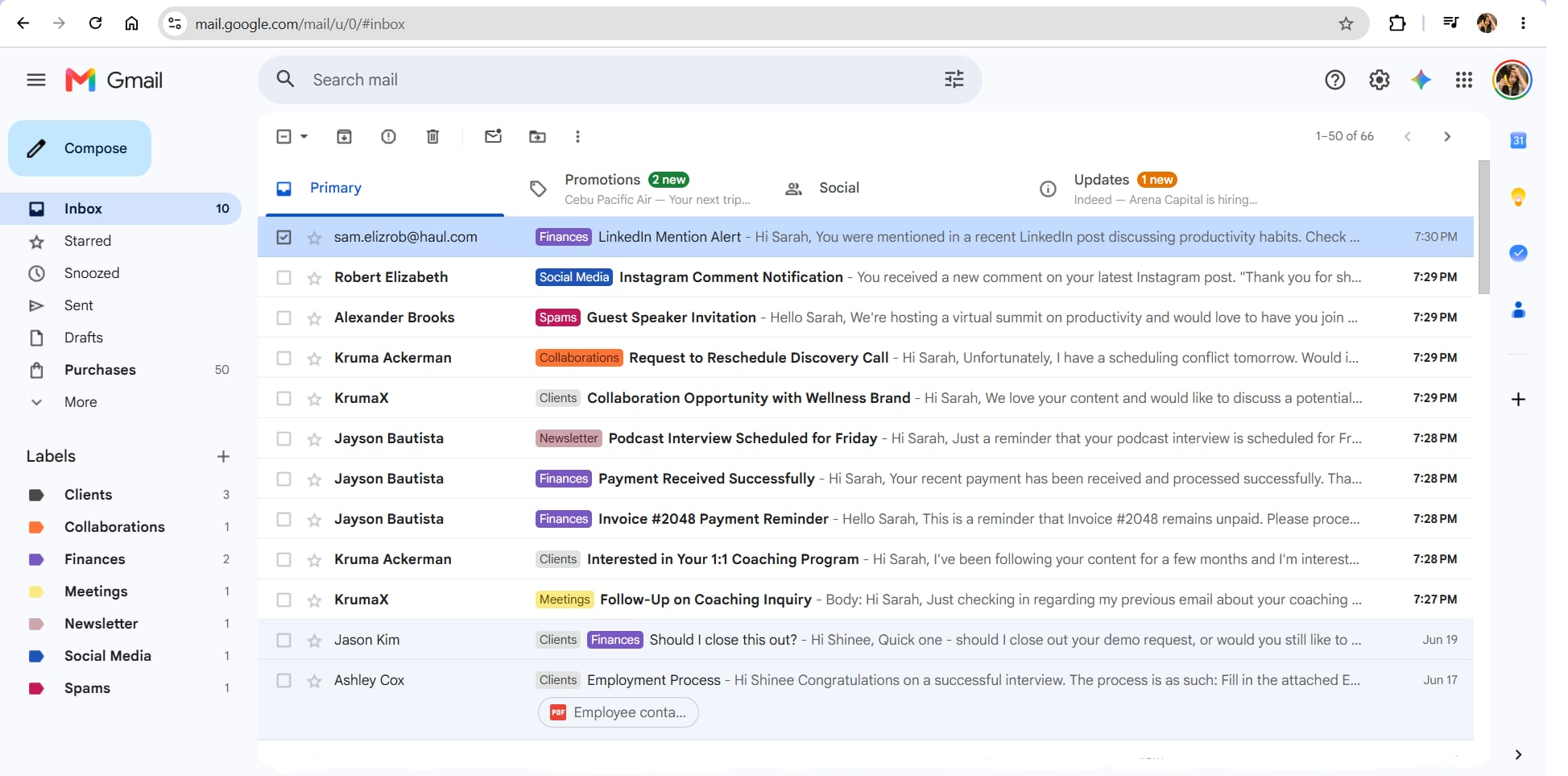
Task: Create new label with plus icon
Action: click(x=223, y=456)
